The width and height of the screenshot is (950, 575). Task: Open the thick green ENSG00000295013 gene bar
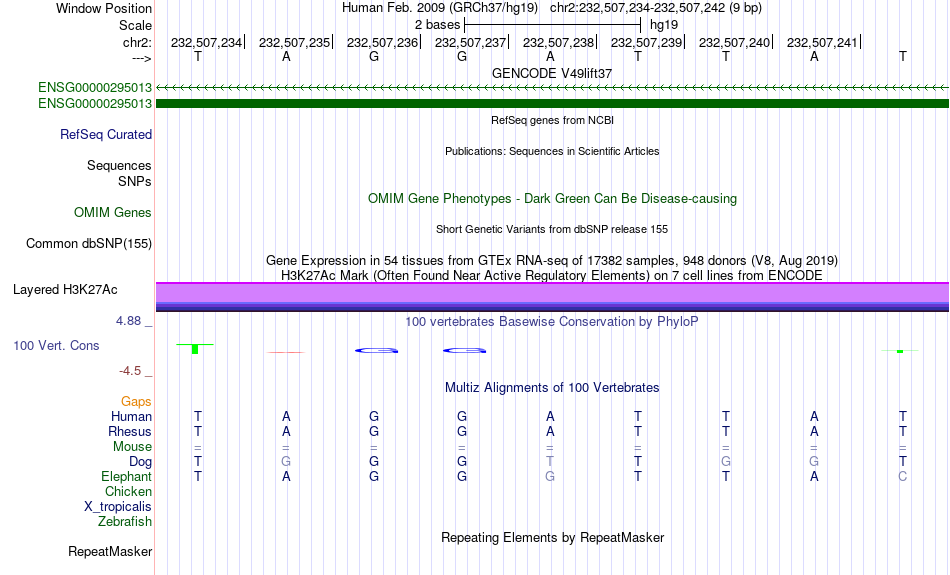pos(552,104)
